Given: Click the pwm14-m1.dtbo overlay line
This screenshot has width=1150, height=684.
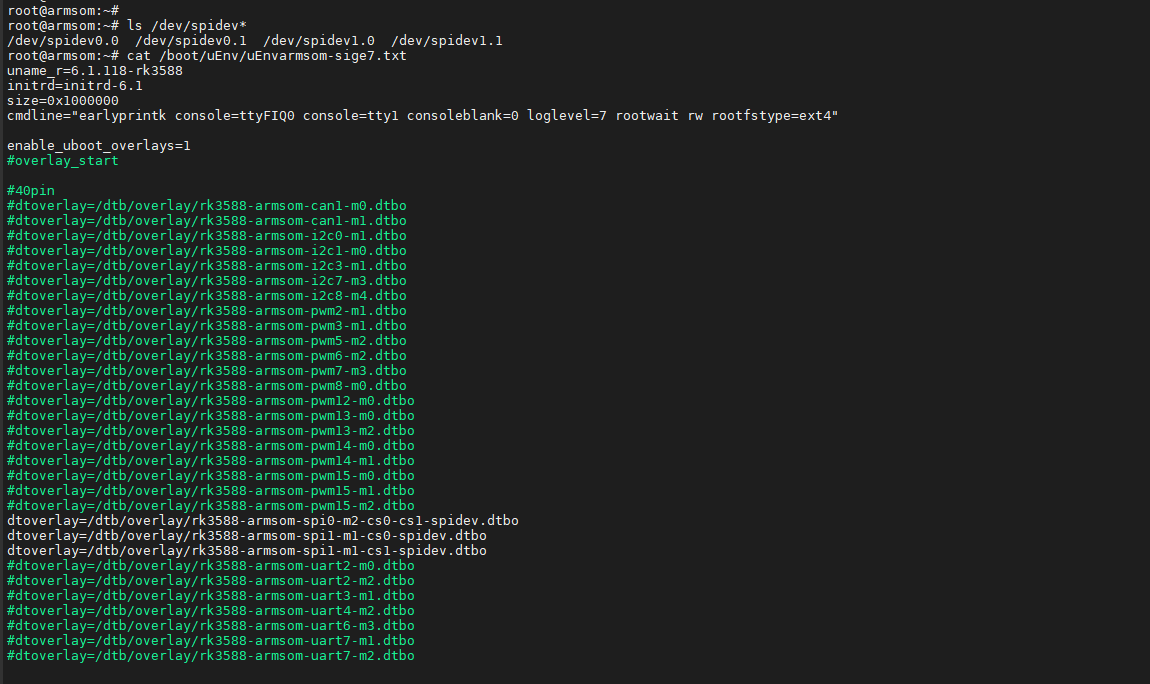Looking at the screenshot, I should (x=211, y=461).
